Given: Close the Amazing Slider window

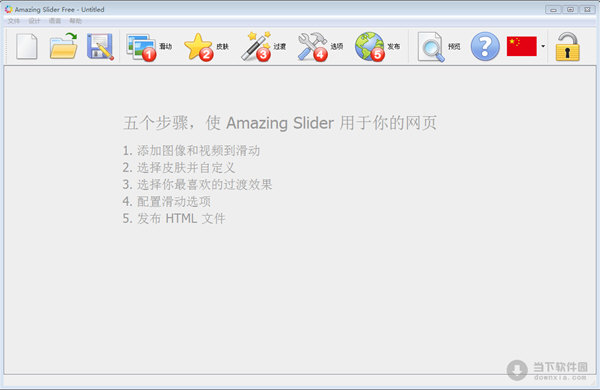Looking at the screenshot, I should [x=587, y=10].
